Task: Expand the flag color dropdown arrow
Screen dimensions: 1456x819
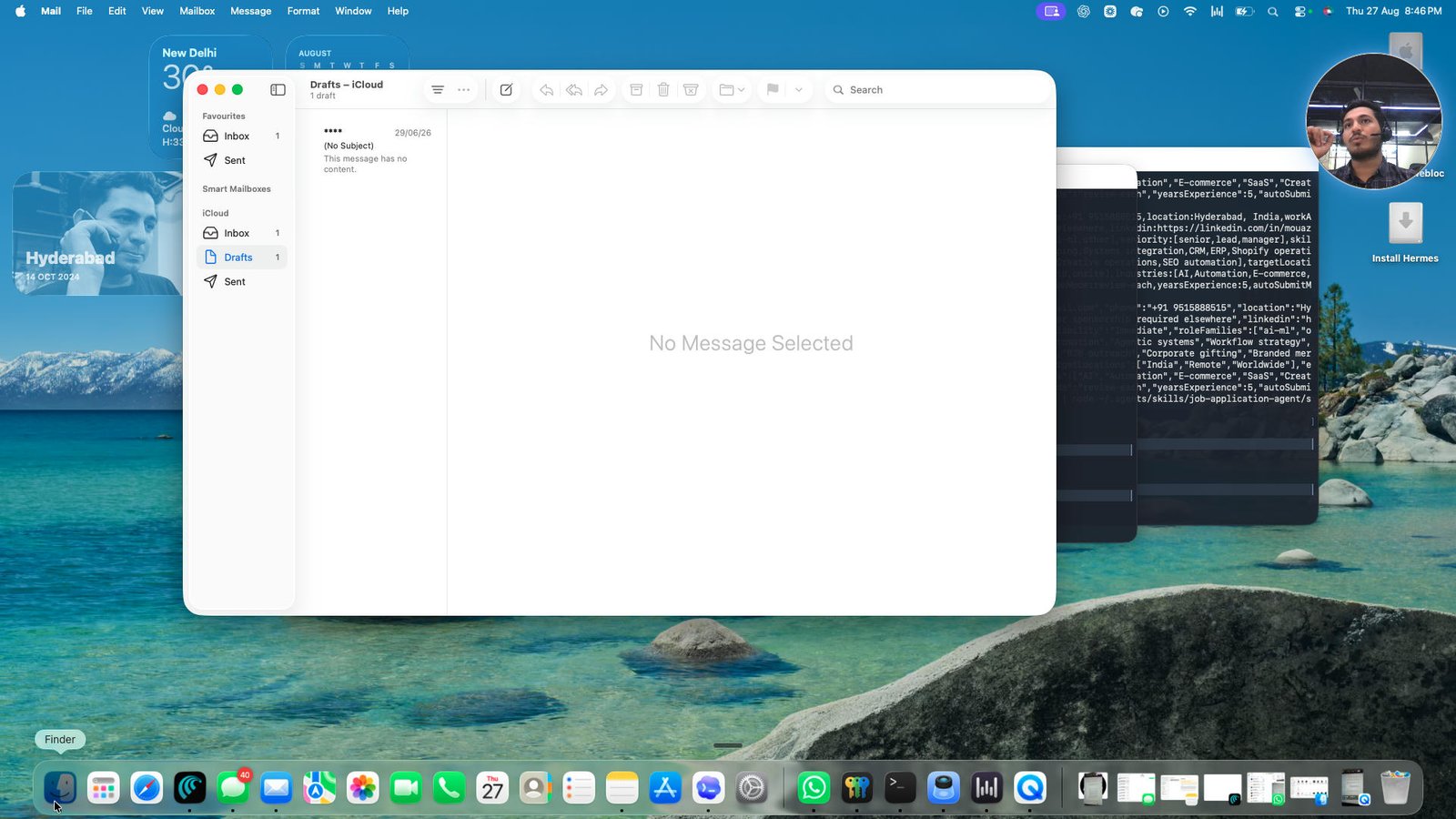Action: [798, 90]
